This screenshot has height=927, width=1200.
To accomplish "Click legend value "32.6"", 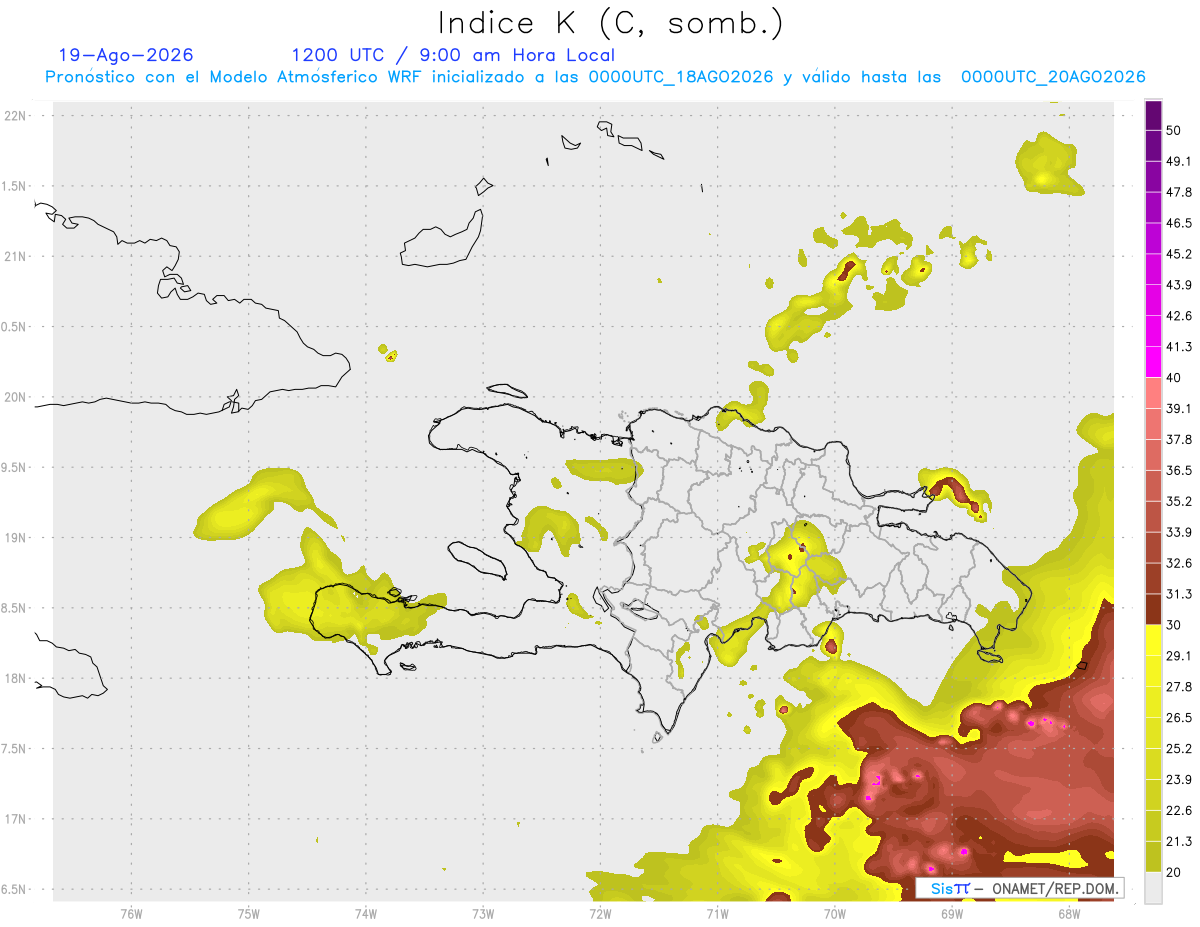I will point(1178,563).
